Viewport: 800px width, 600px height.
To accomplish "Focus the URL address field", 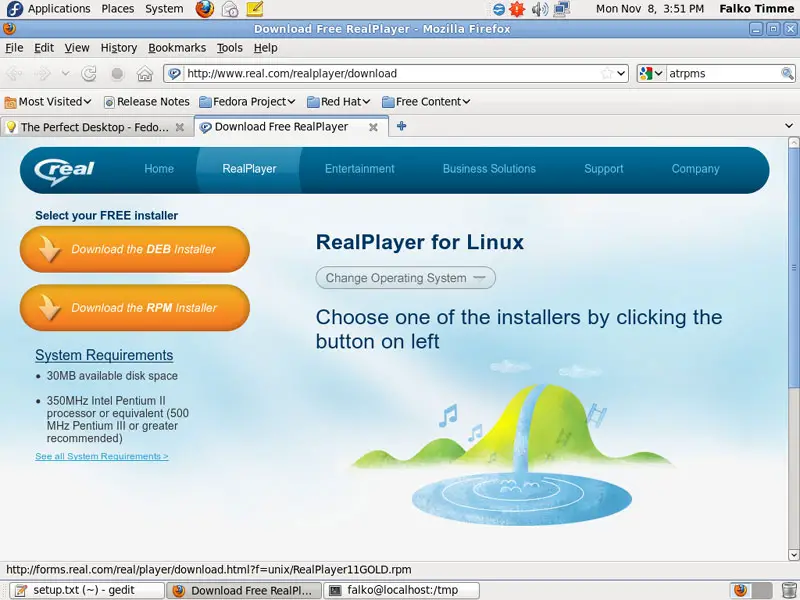I will coord(393,73).
